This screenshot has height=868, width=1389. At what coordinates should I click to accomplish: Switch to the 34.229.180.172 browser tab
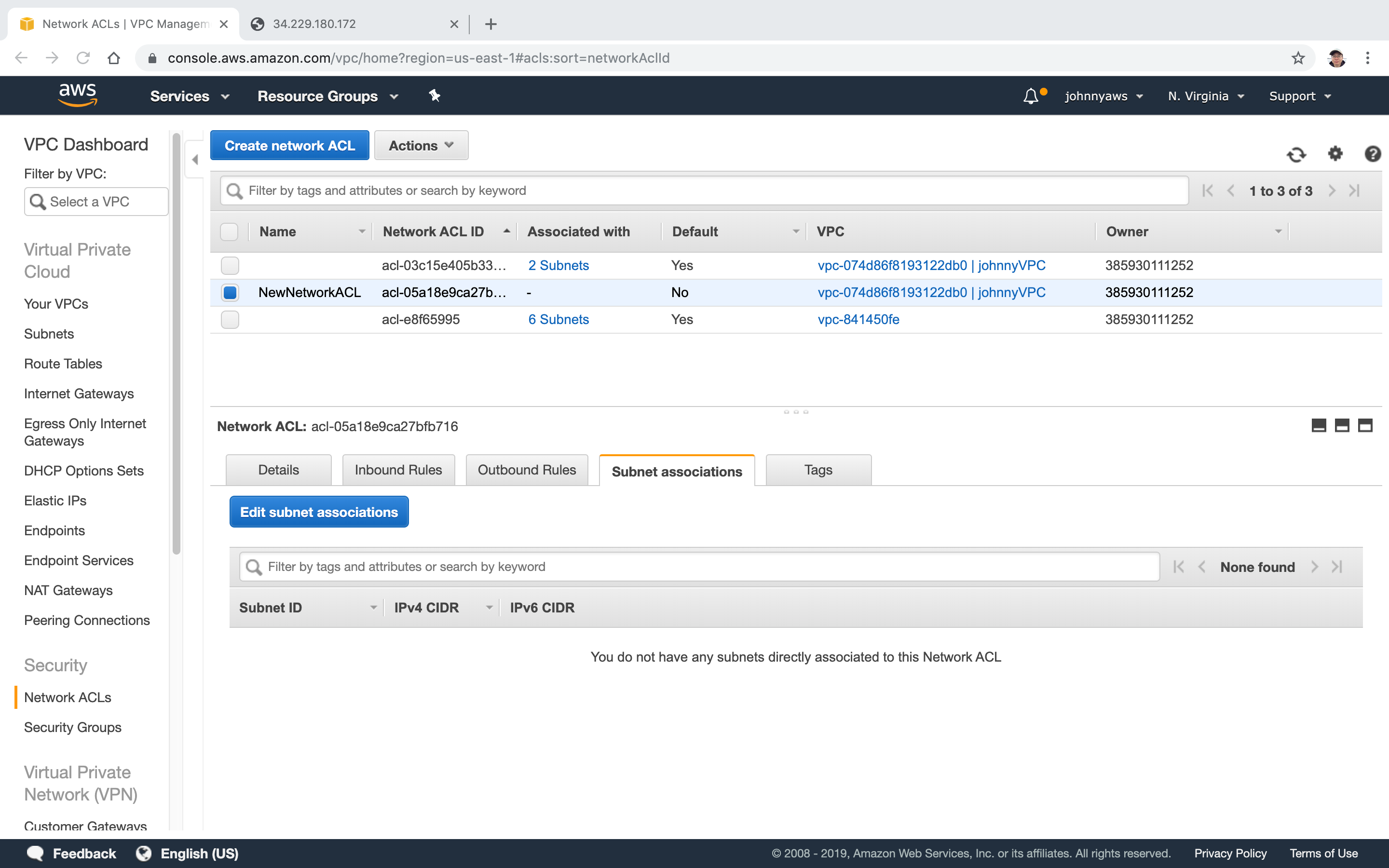(354, 24)
